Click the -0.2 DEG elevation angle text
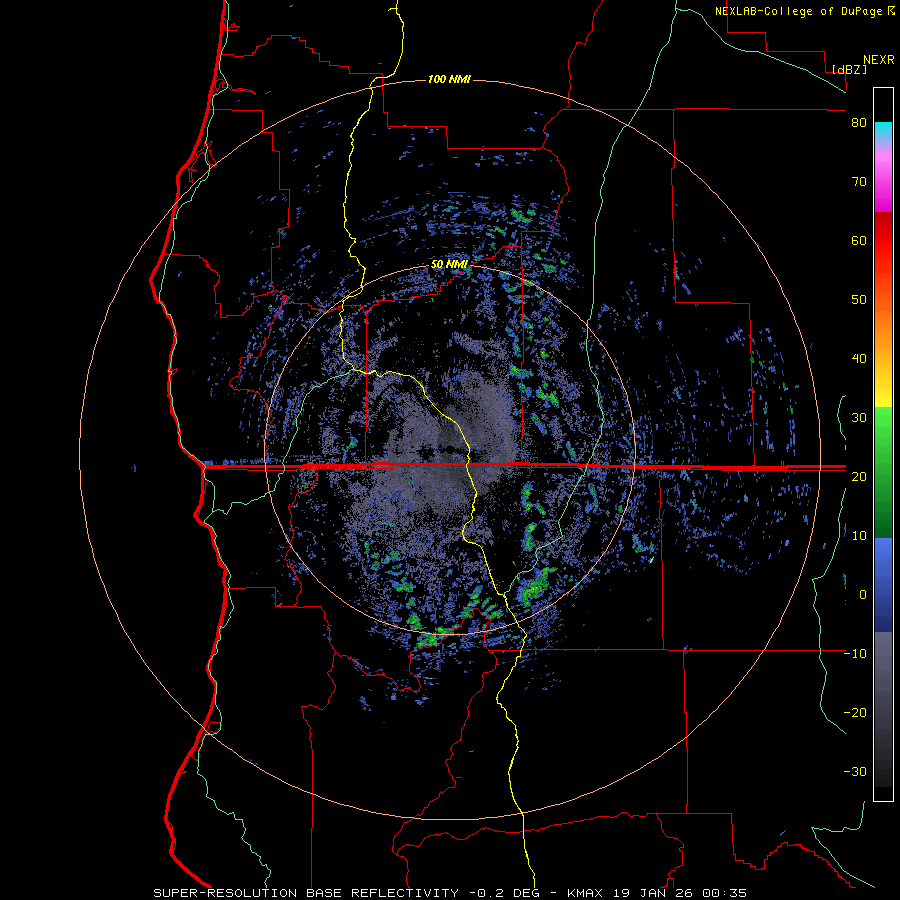Viewport: 900px width, 900px height. coord(505,893)
